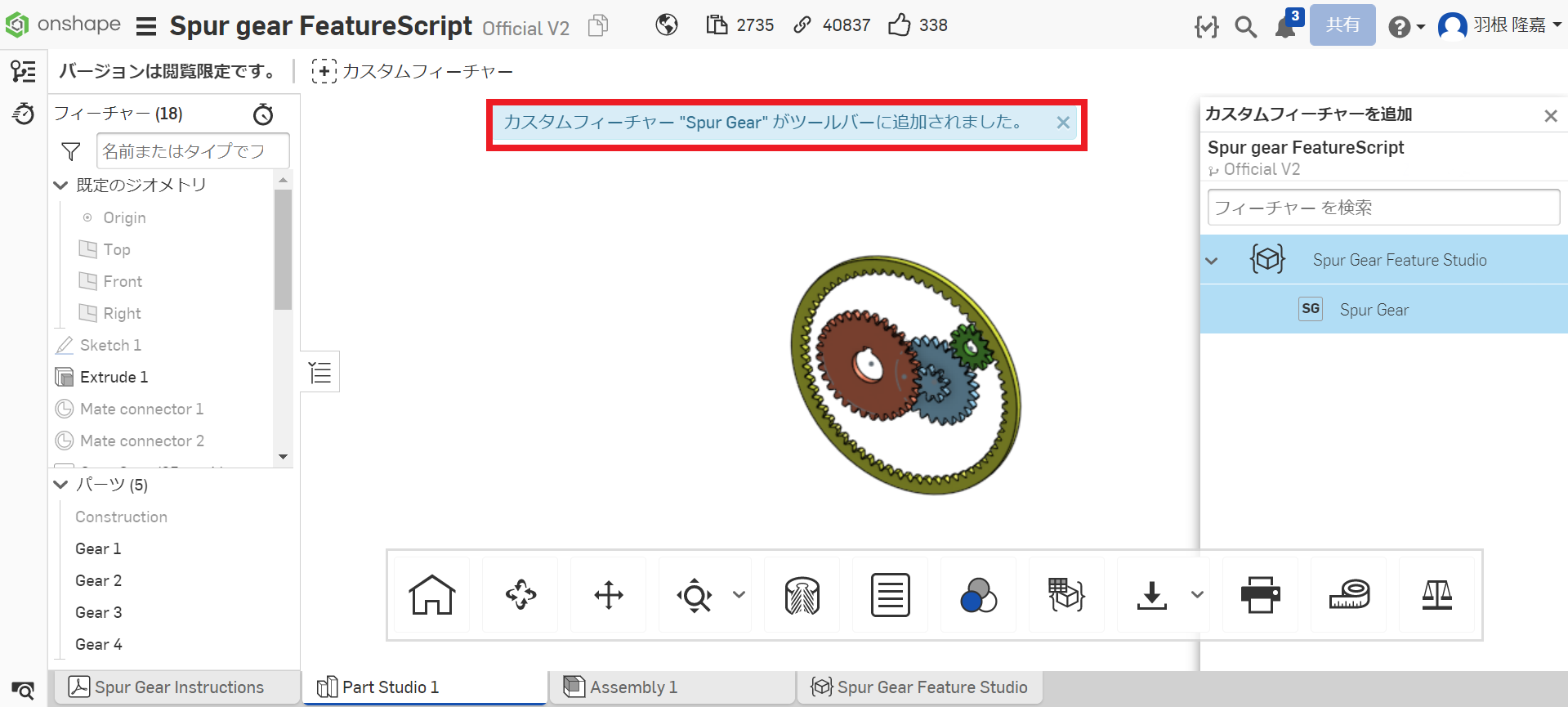
Task: Toggle the feature list collapse handle
Action: point(320,372)
